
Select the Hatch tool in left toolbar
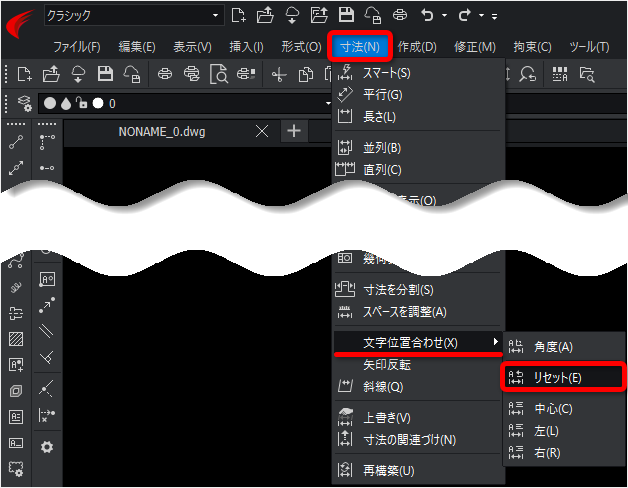tap(16, 339)
